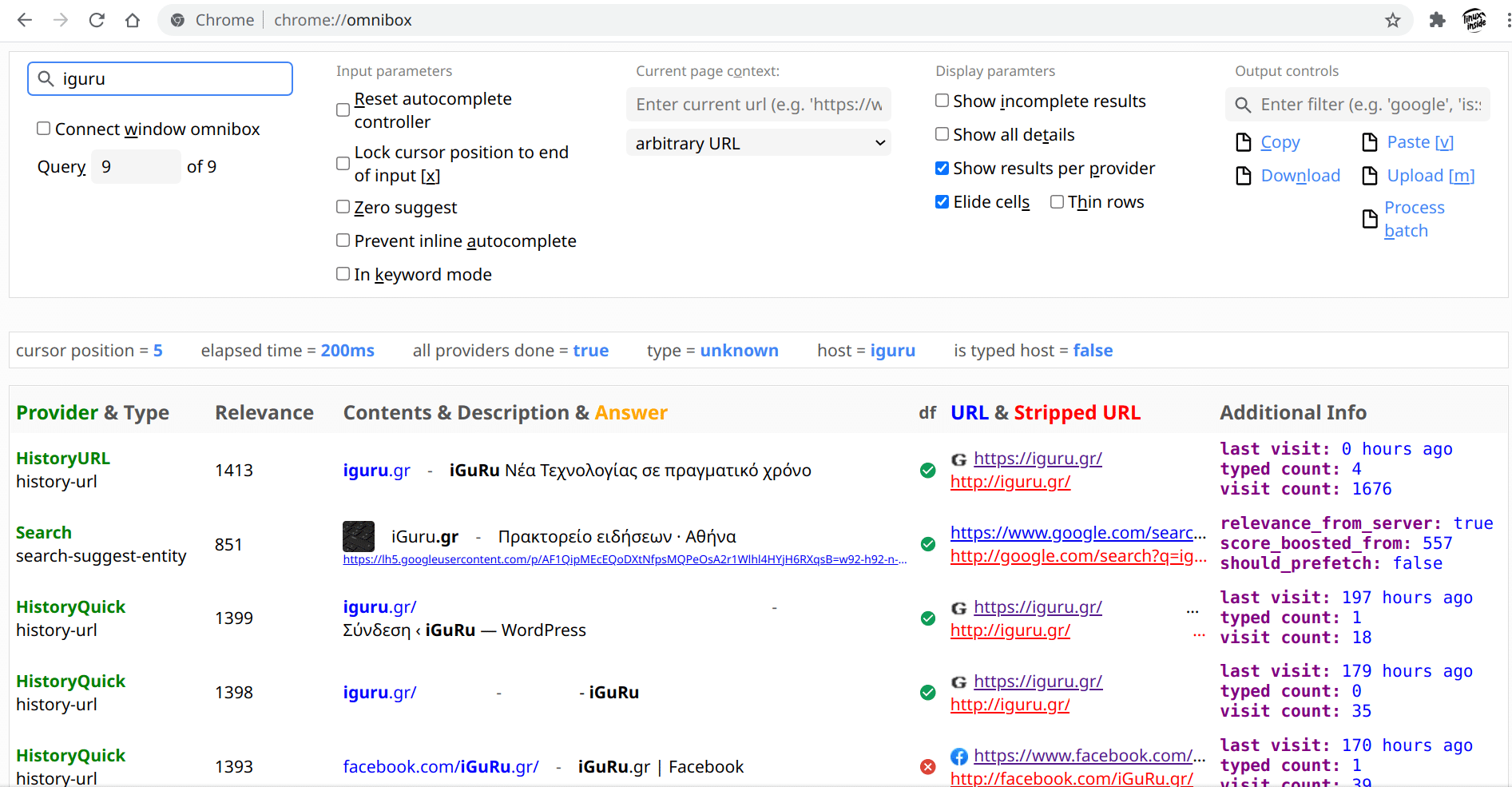
Task: Click the Upload document icon
Action: point(1370,176)
